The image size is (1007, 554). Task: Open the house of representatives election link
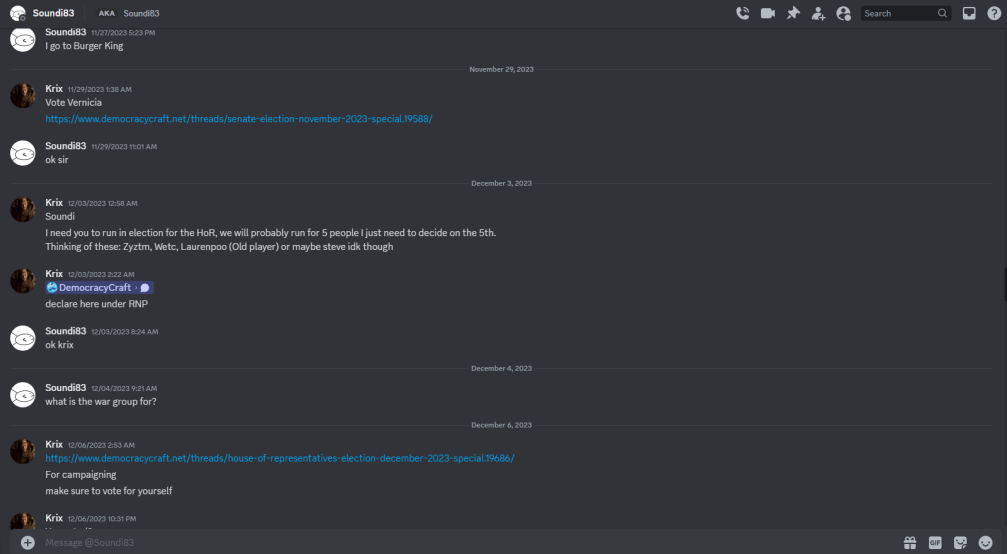279,458
